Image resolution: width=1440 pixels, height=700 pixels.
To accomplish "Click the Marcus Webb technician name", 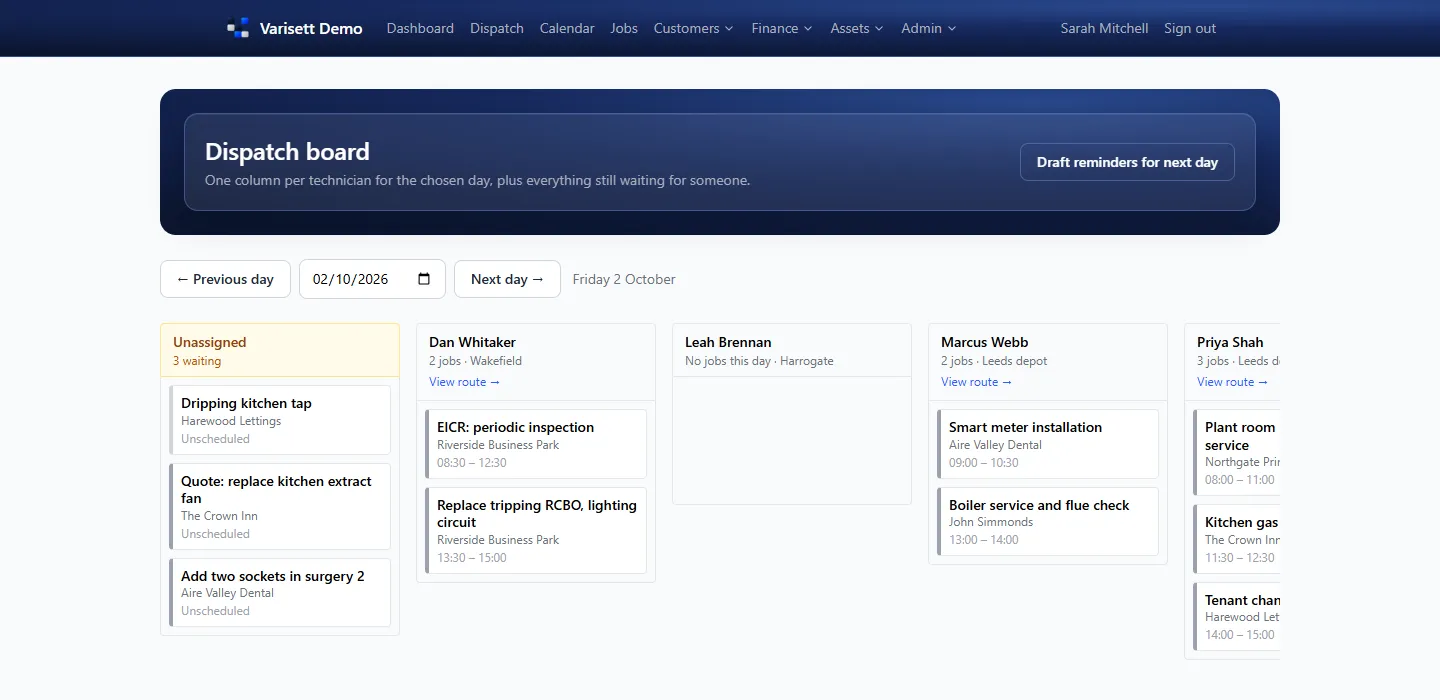I will (984, 342).
